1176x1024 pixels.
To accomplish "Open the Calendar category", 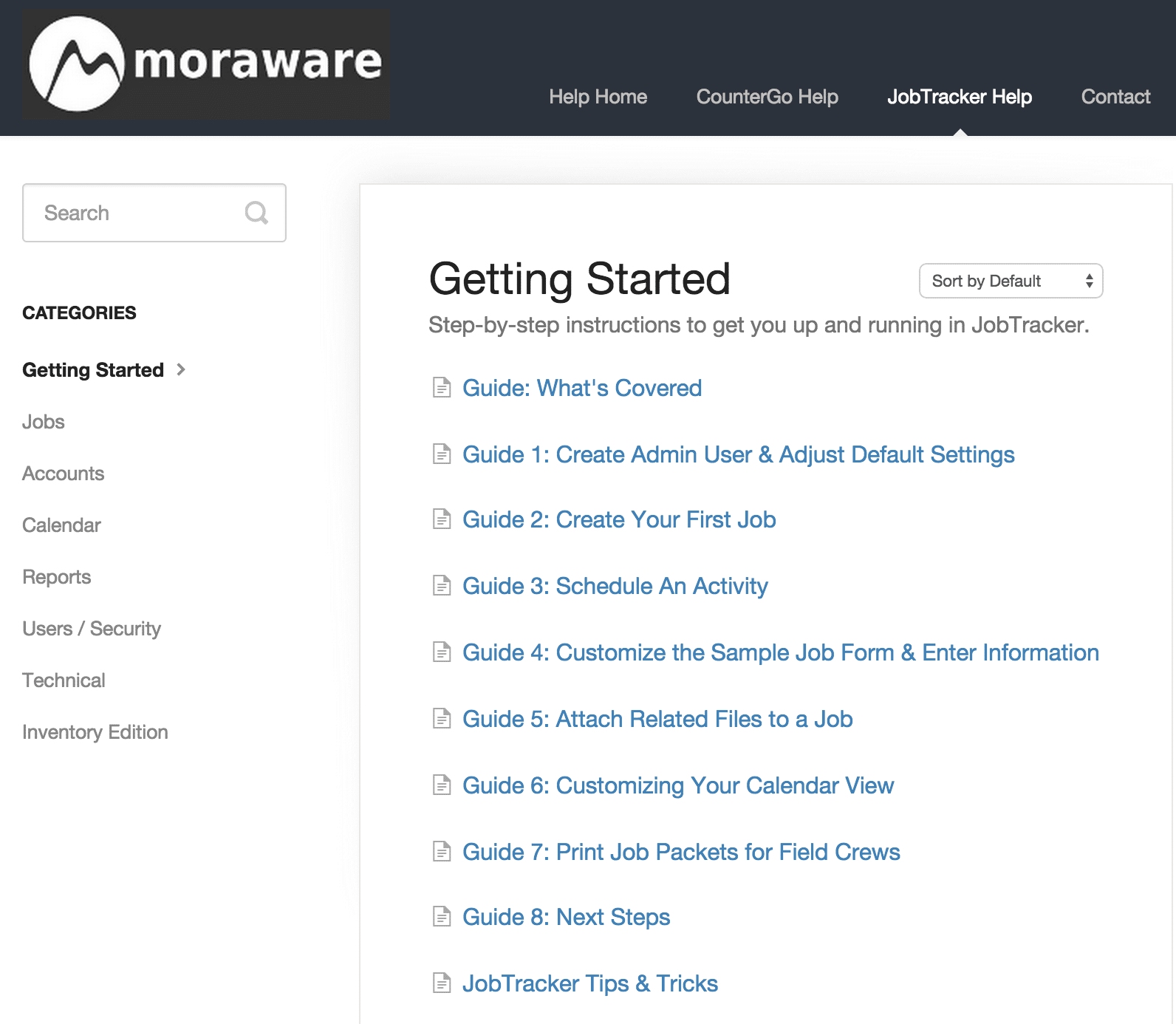I will pyautogui.click(x=61, y=525).
